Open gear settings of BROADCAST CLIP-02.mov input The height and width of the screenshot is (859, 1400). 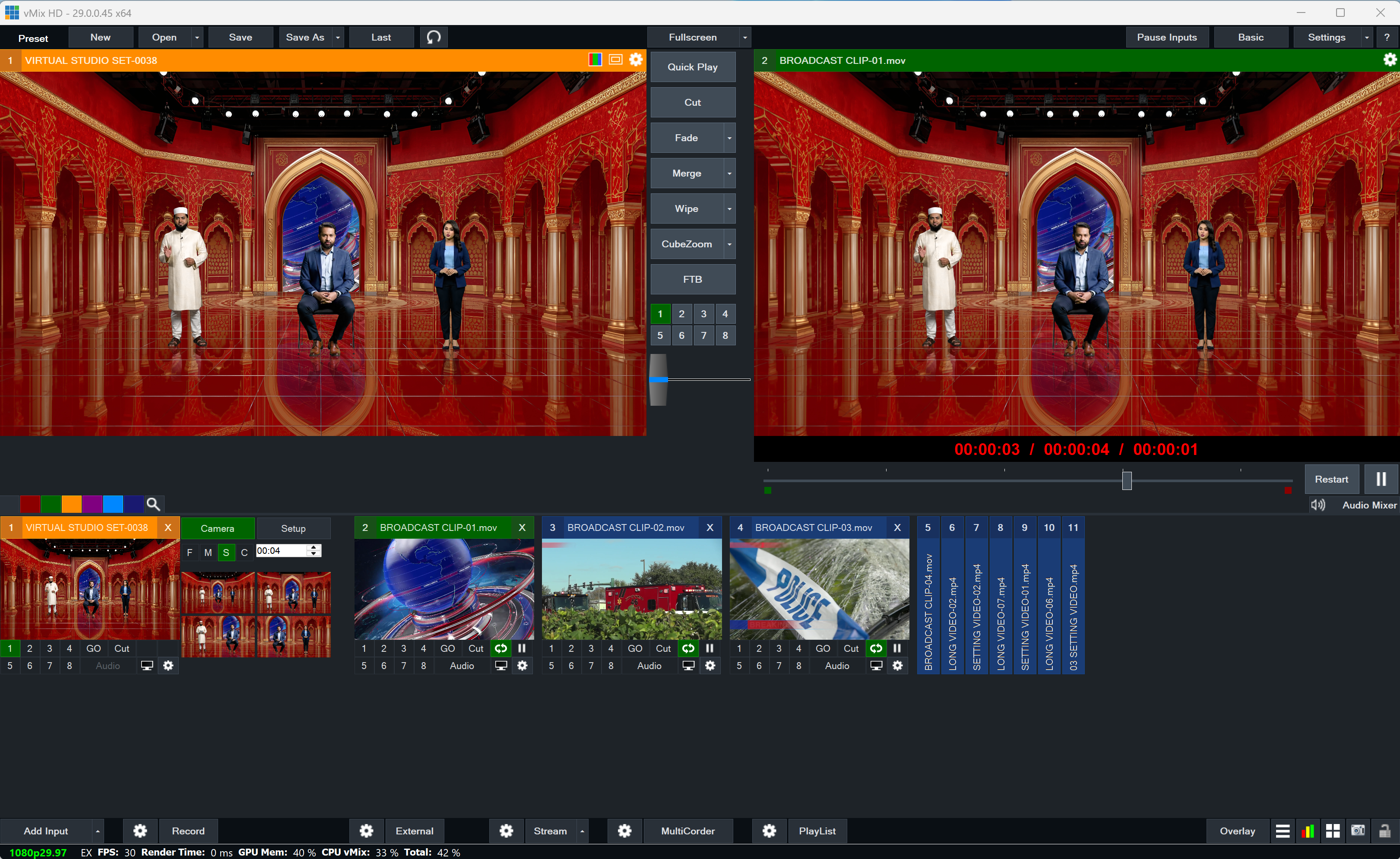[710, 665]
